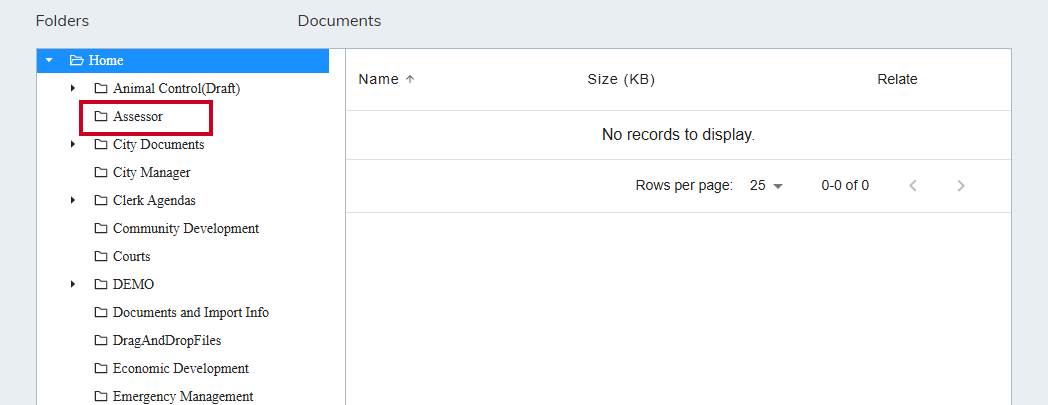The height and width of the screenshot is (405, 1048).
Task: Sort documents by Size (KB) column
Action: point(621,80)
